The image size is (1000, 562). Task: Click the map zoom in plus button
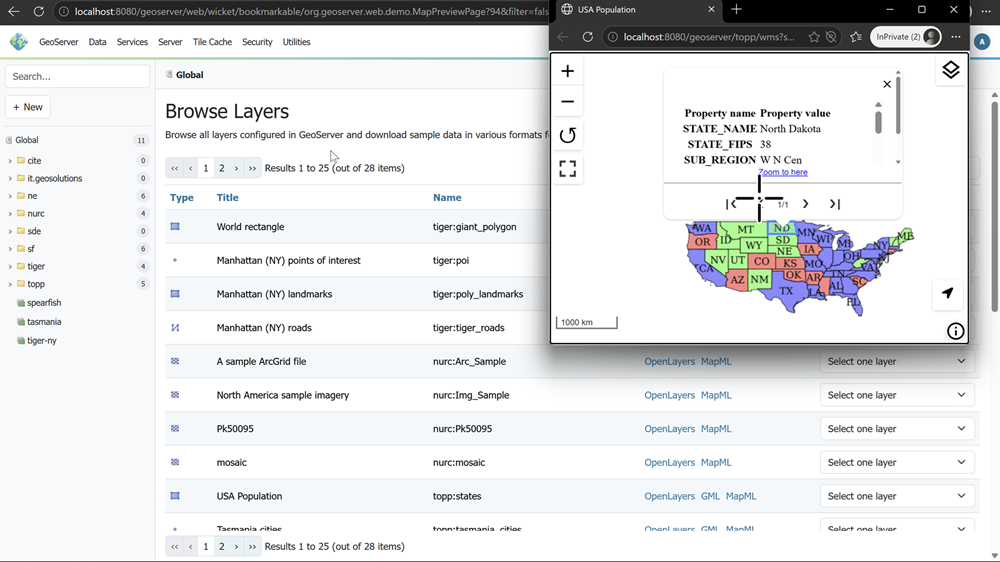[567, 71]
